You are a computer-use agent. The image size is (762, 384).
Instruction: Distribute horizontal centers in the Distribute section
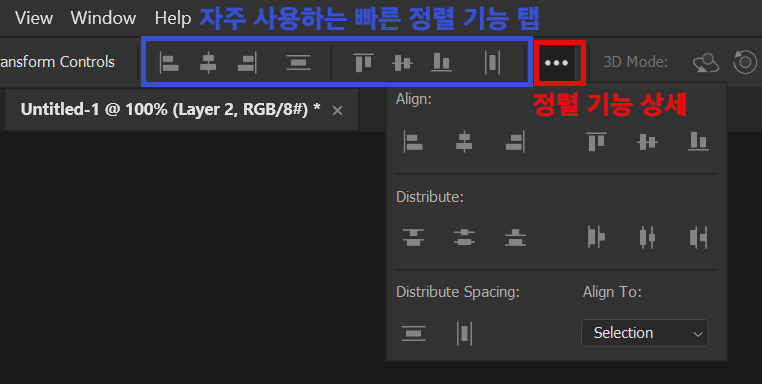[x=647, y=238]
